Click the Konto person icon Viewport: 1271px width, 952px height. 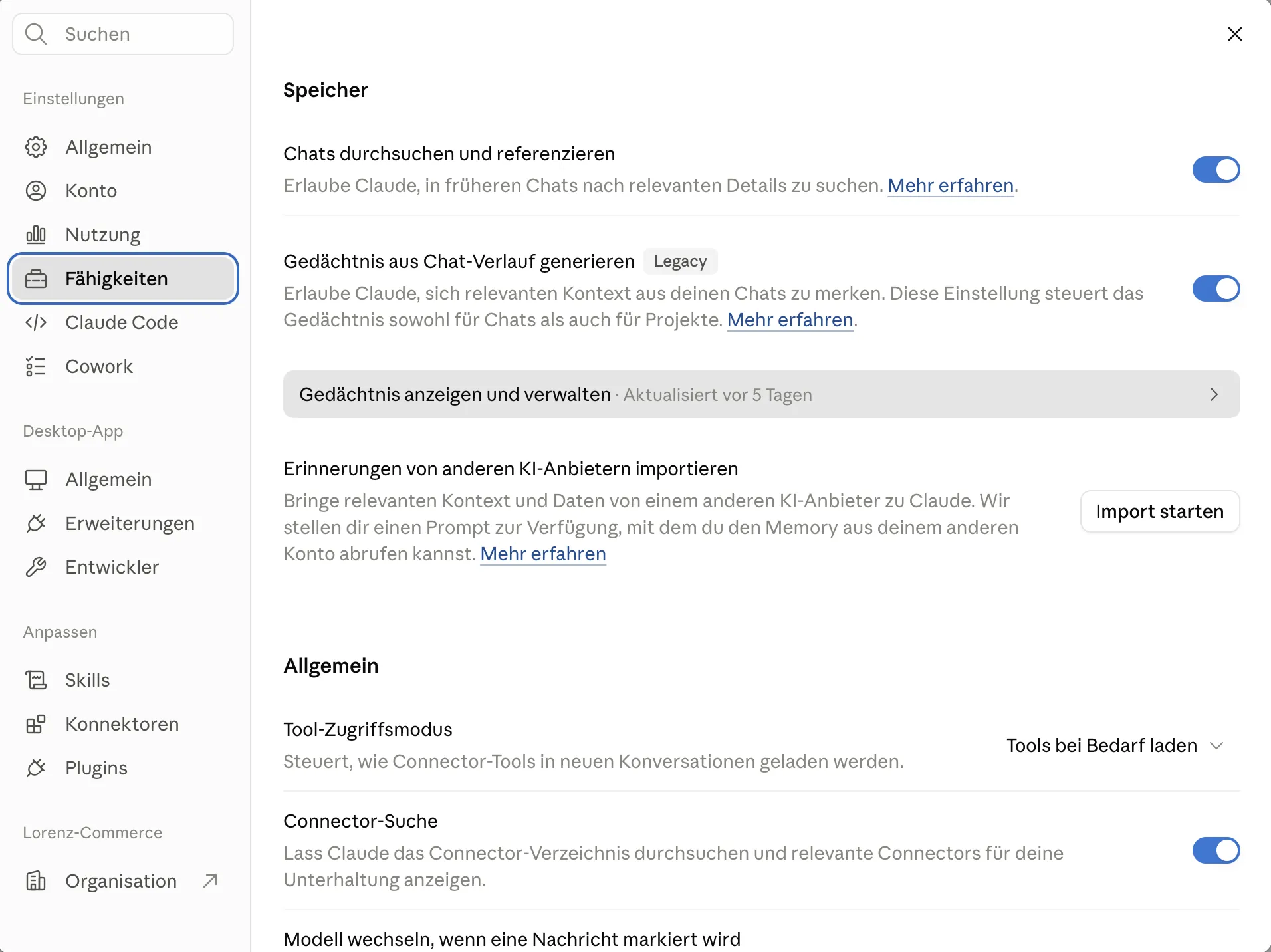(36, 191)
